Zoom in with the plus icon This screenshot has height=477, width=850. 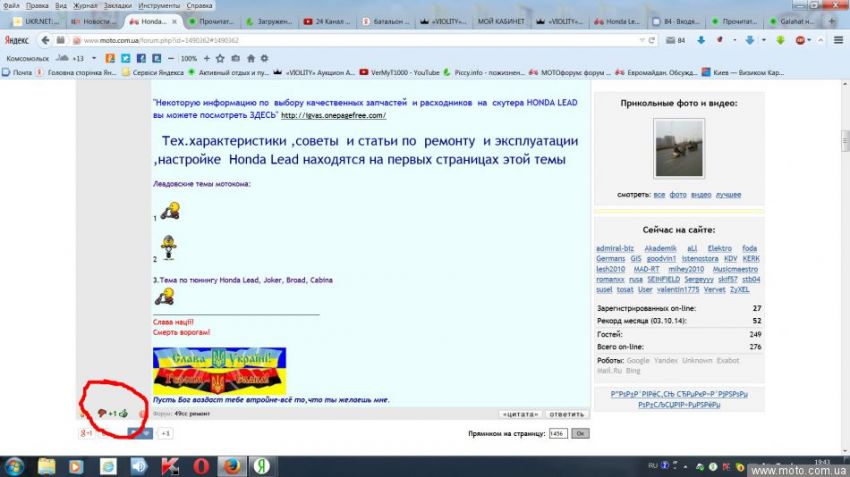[207, 58]
